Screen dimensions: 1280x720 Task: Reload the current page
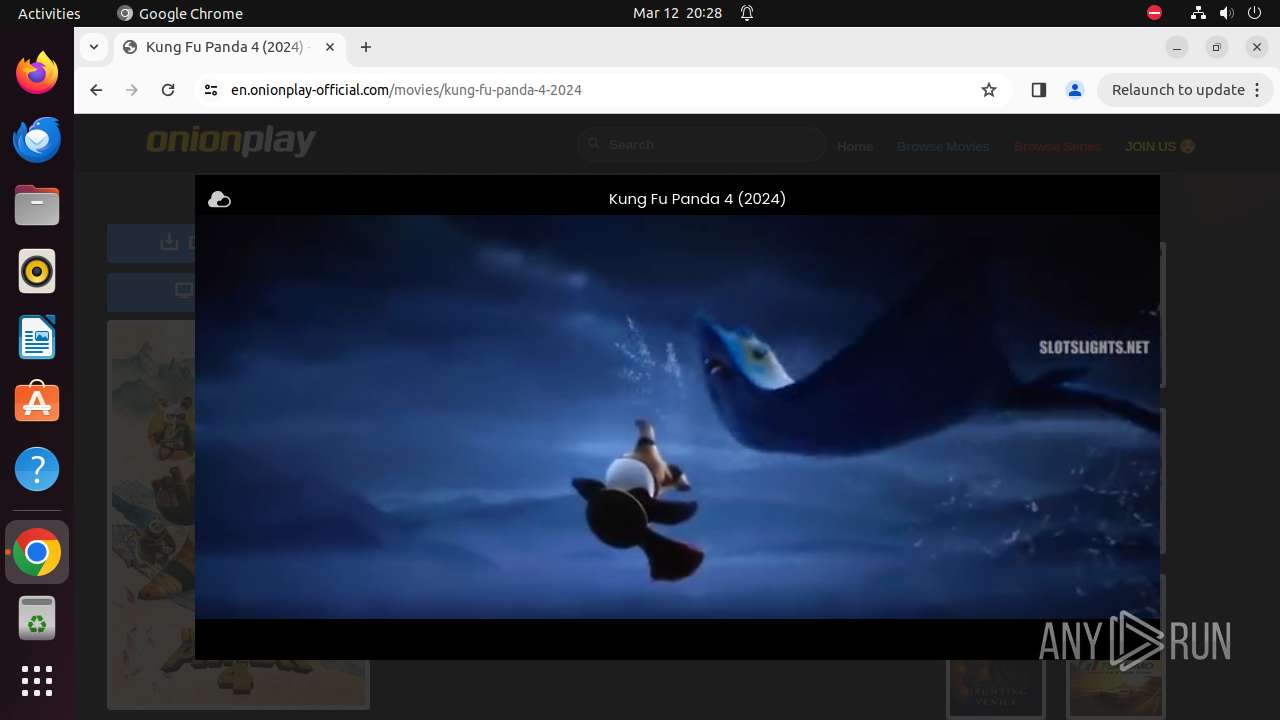(x=168, y=90)
